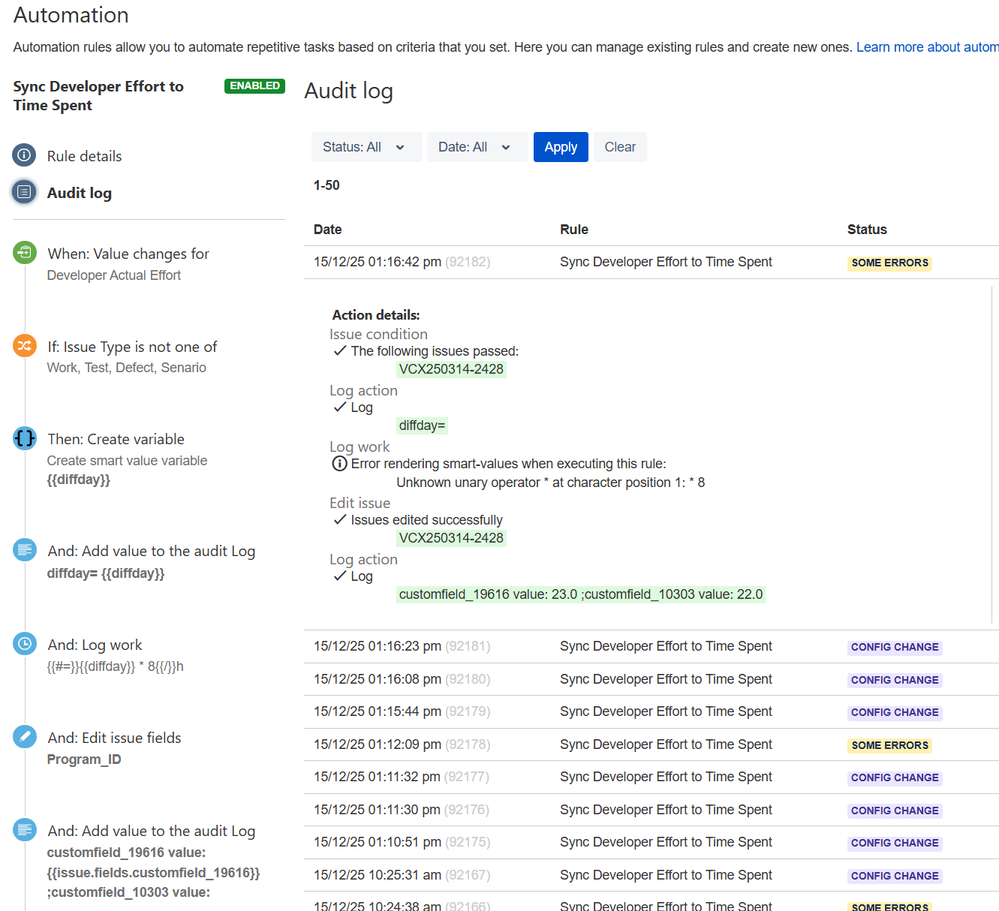The height and width of the screenshot is (911, 999).
Task: Open the Rule details menu item
Action: coord(84,156)
